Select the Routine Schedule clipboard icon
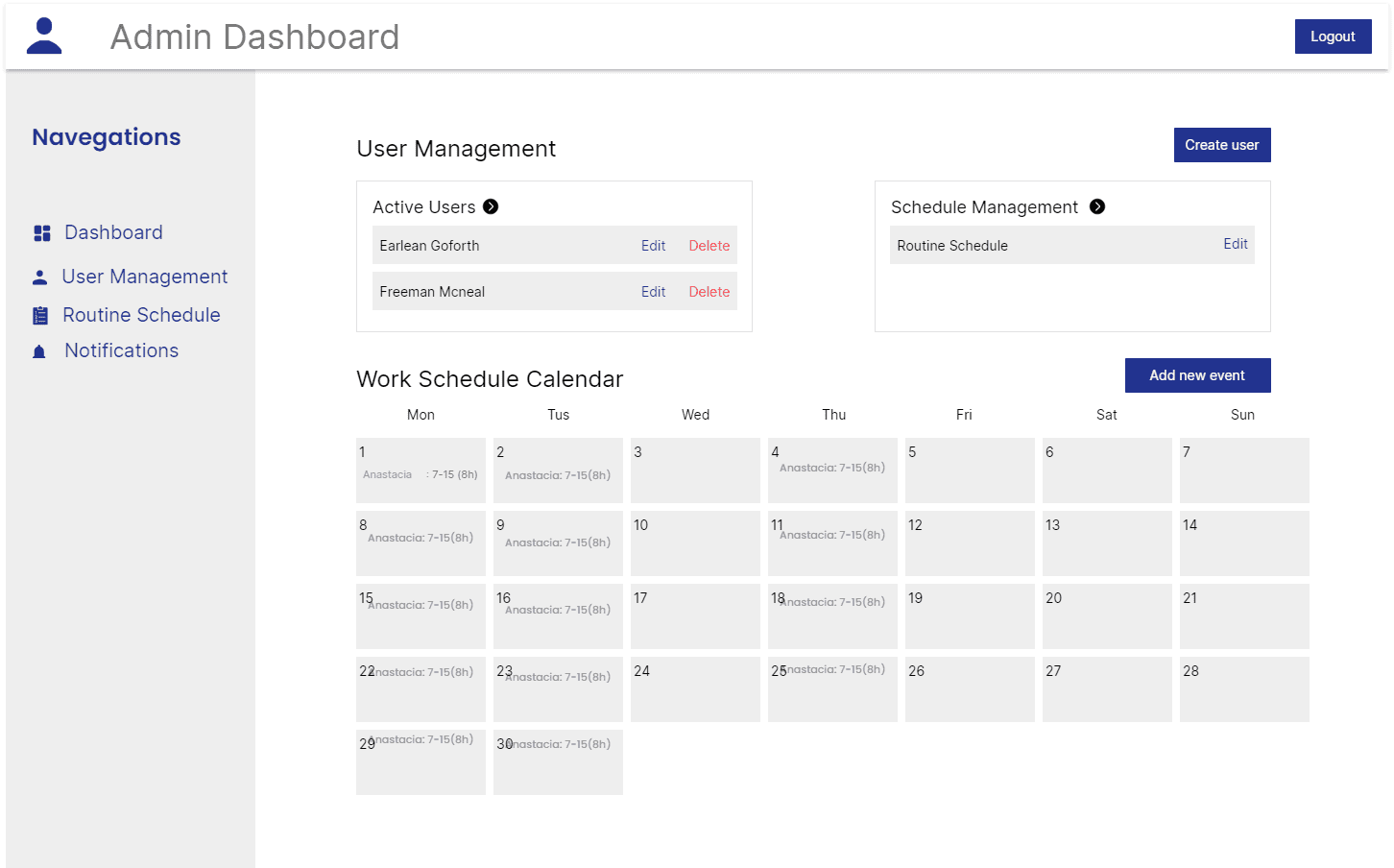 point(38,314)
